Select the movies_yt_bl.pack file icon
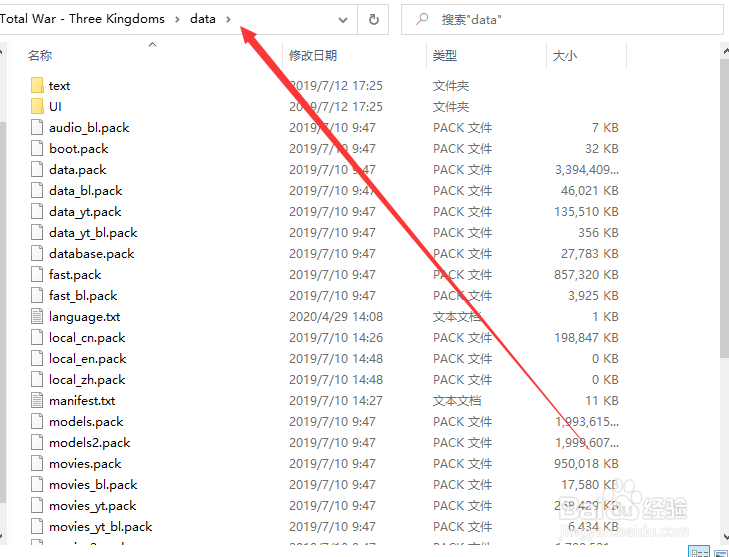The width and height of the screenshot is (729, 557). click(37, 526)
